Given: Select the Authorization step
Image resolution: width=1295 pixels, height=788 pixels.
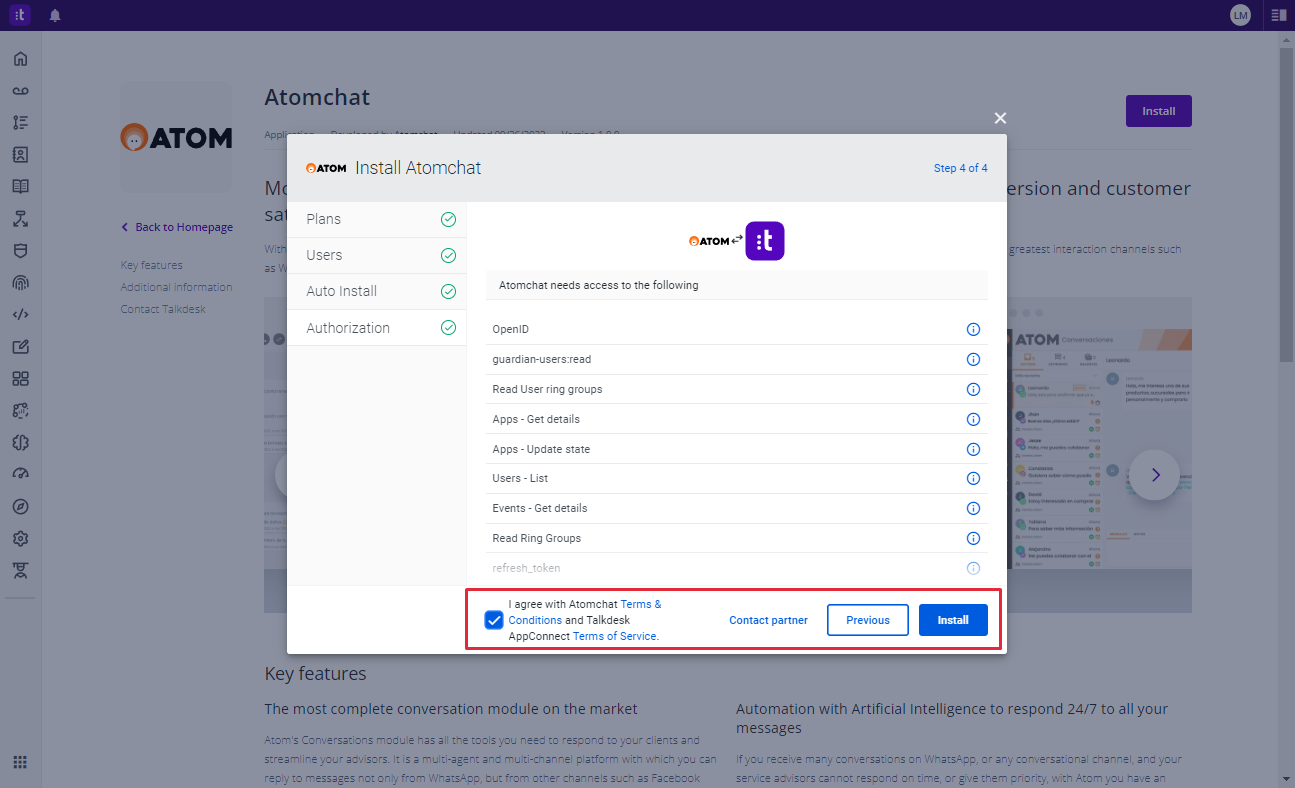Looking at the screenshot, I should (x=376, y=328).
